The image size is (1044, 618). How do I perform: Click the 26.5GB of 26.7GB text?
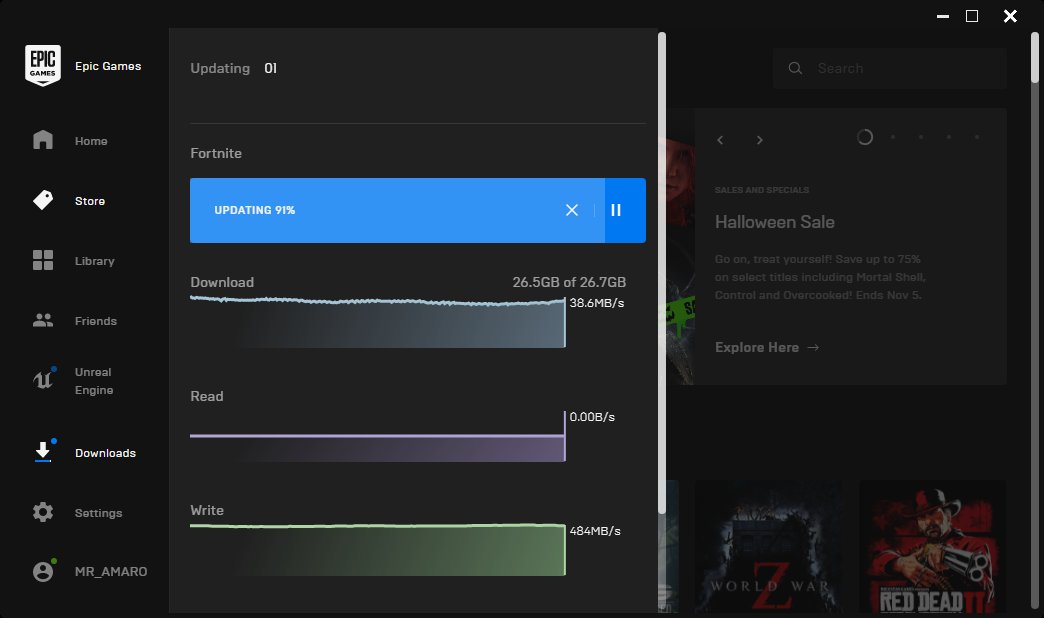pyautogui.click(x=569, y=282)
